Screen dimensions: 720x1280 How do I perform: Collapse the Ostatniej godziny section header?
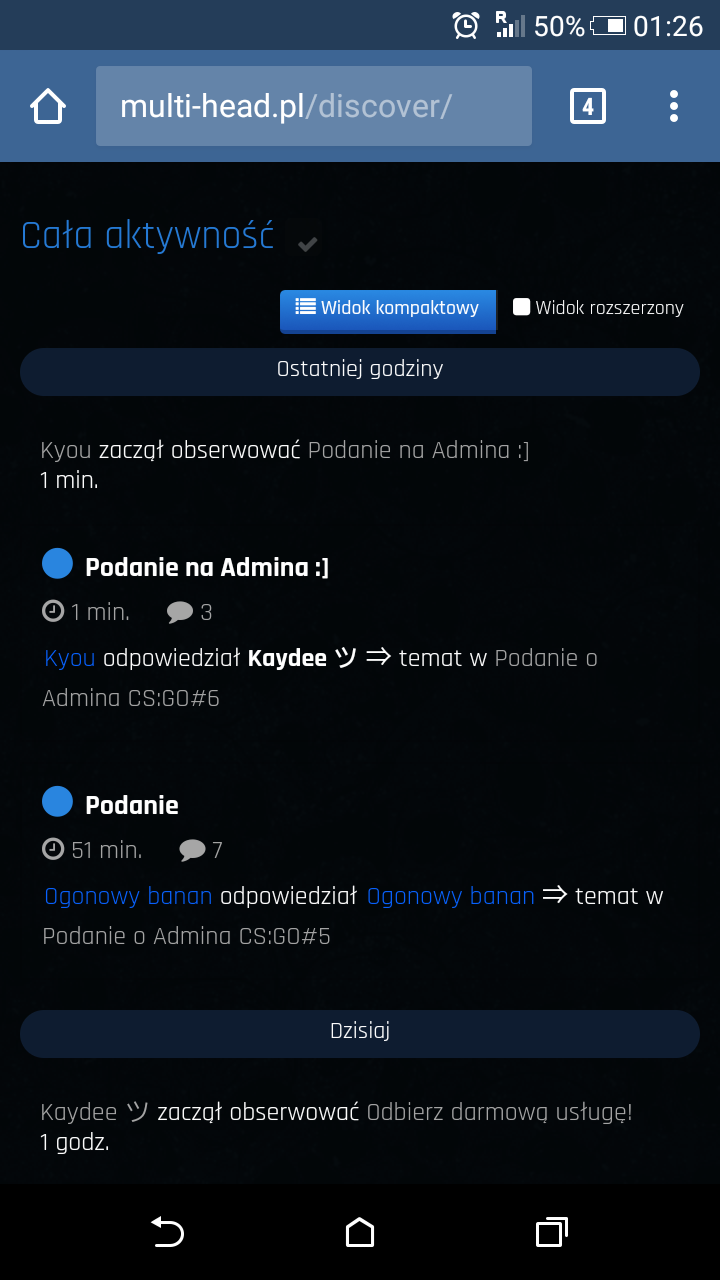click(x=360, y=369)
